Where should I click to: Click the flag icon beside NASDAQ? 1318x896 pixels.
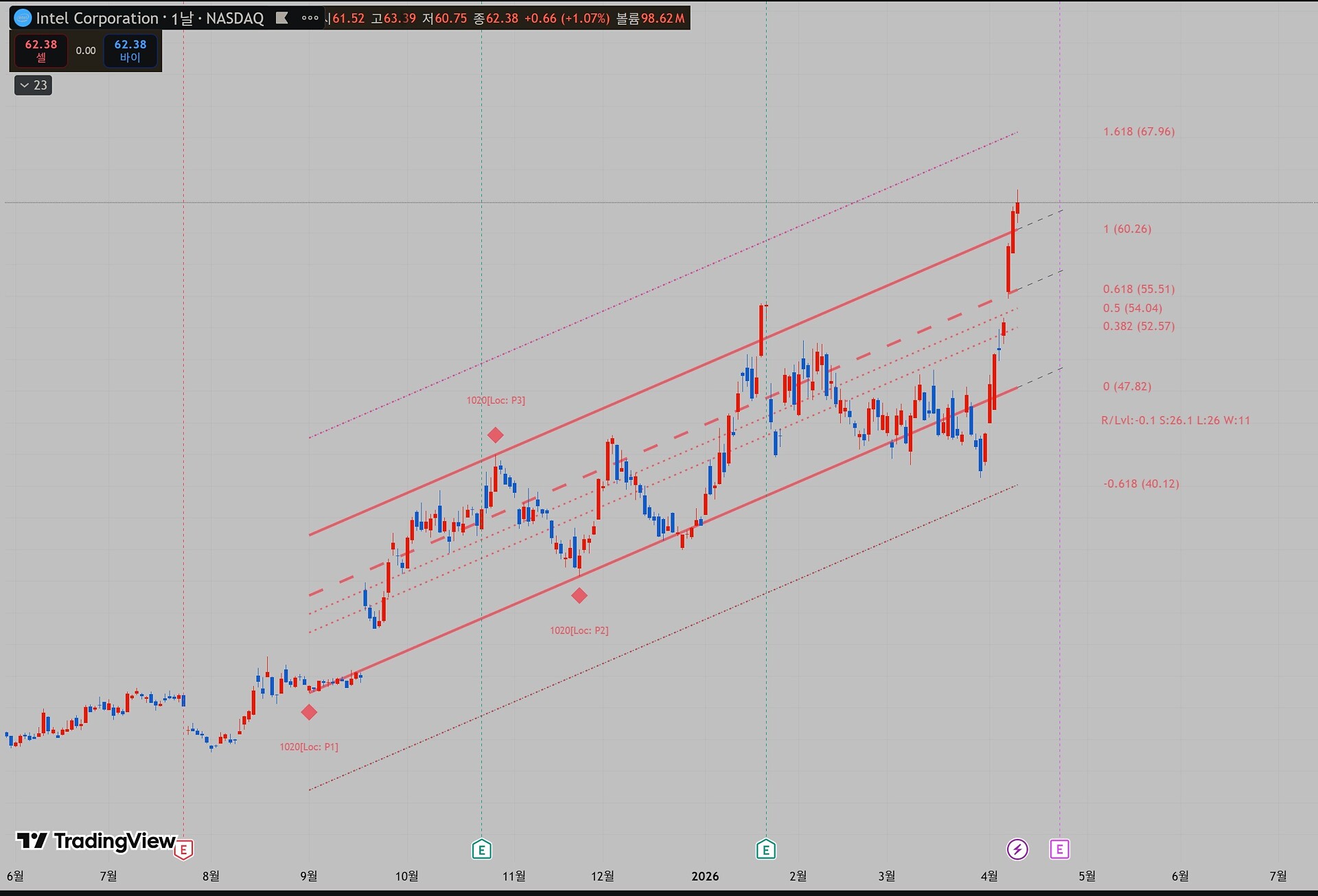coord(281,19)
